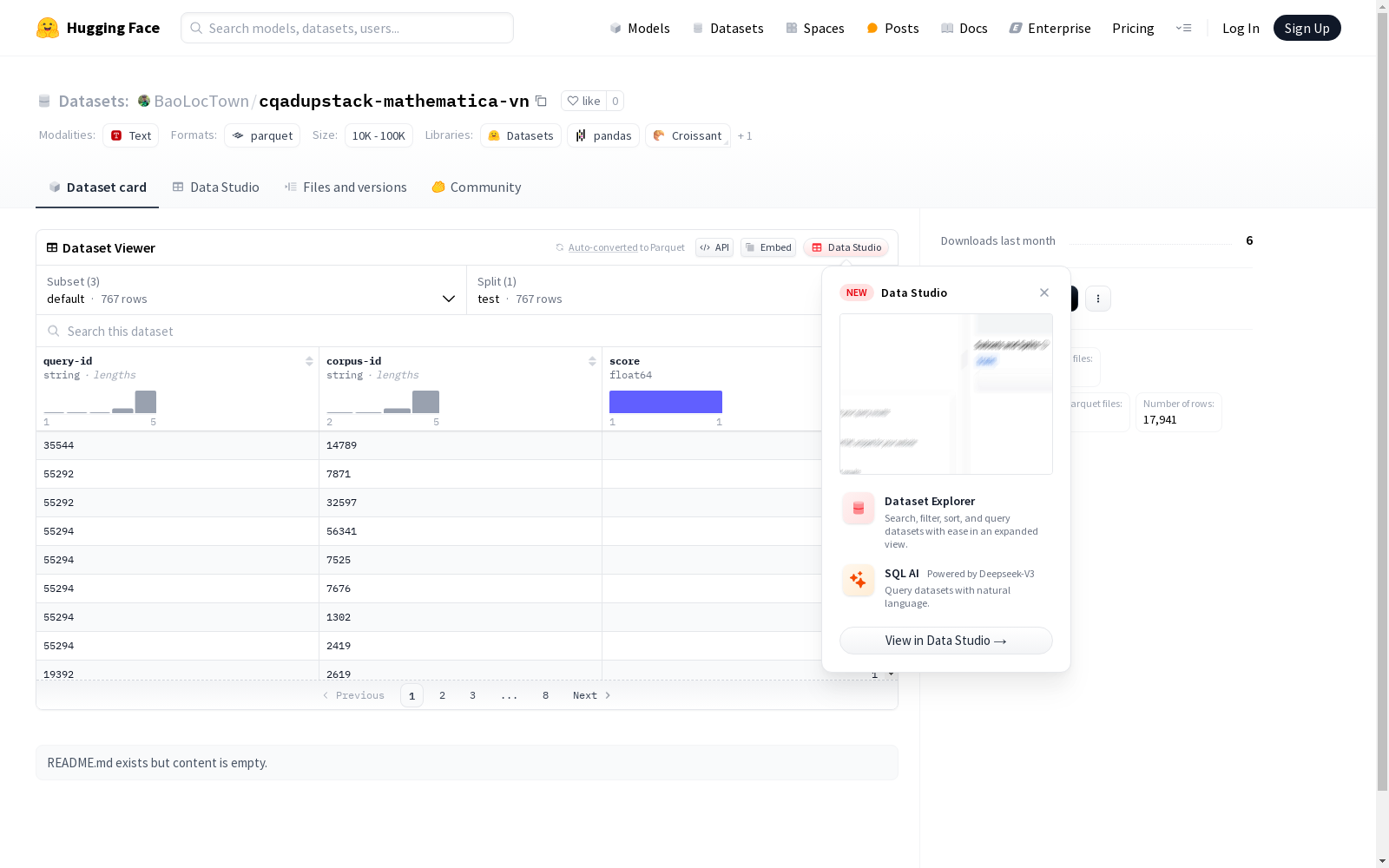Click the Croissant library tag
The image size is (1389, 868).
click(688, 135)
